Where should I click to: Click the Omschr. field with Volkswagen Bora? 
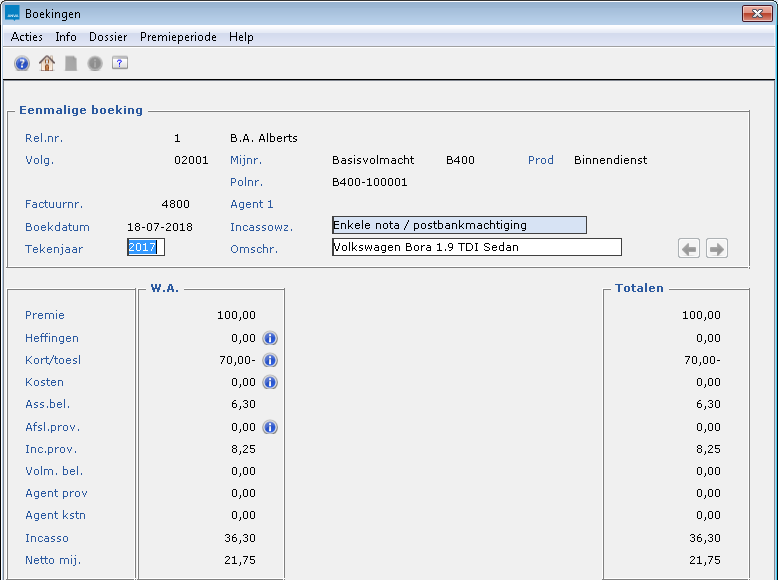(476, 248)
